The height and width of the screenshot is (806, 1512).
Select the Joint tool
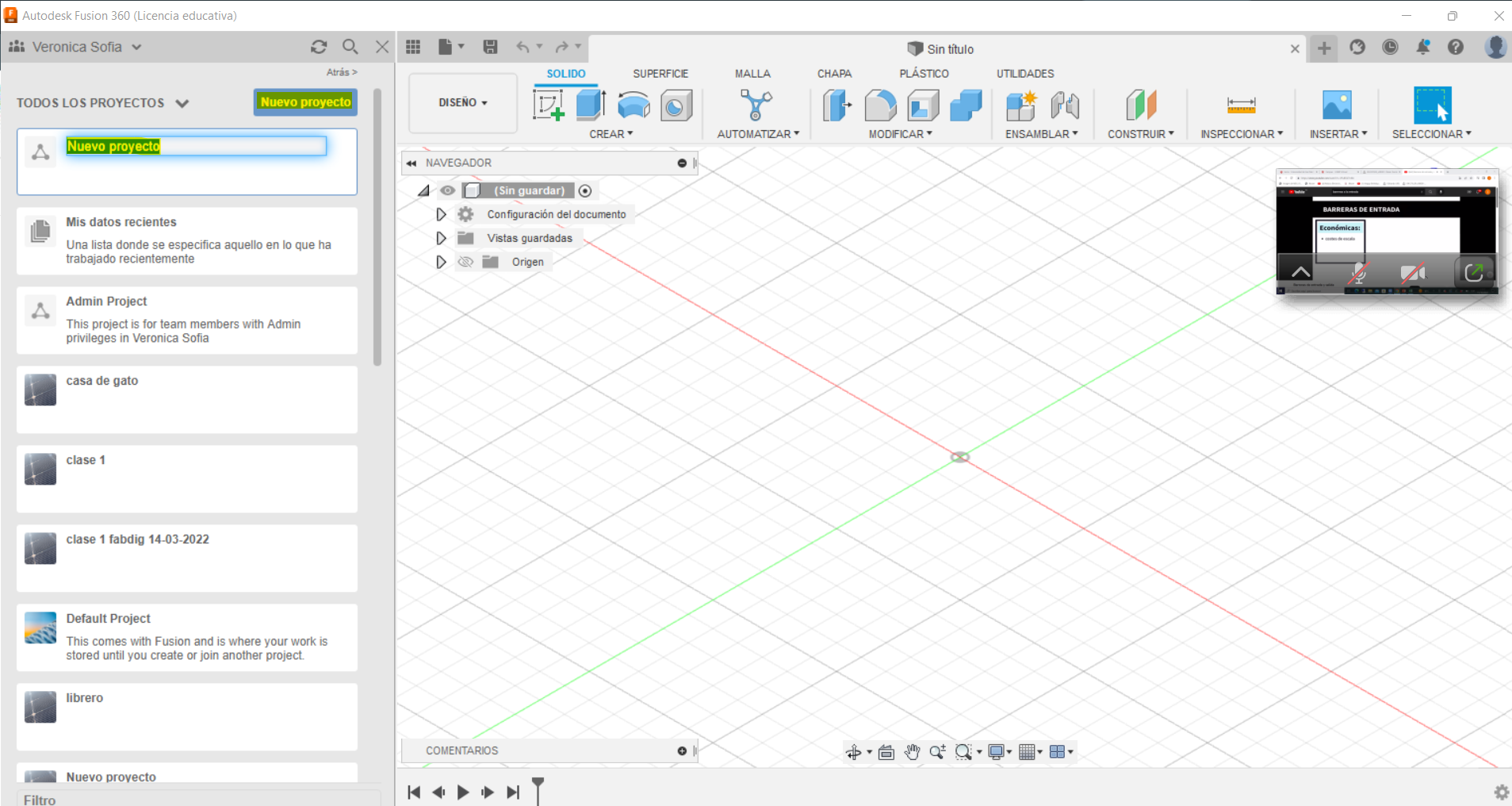coord(1065,105)
